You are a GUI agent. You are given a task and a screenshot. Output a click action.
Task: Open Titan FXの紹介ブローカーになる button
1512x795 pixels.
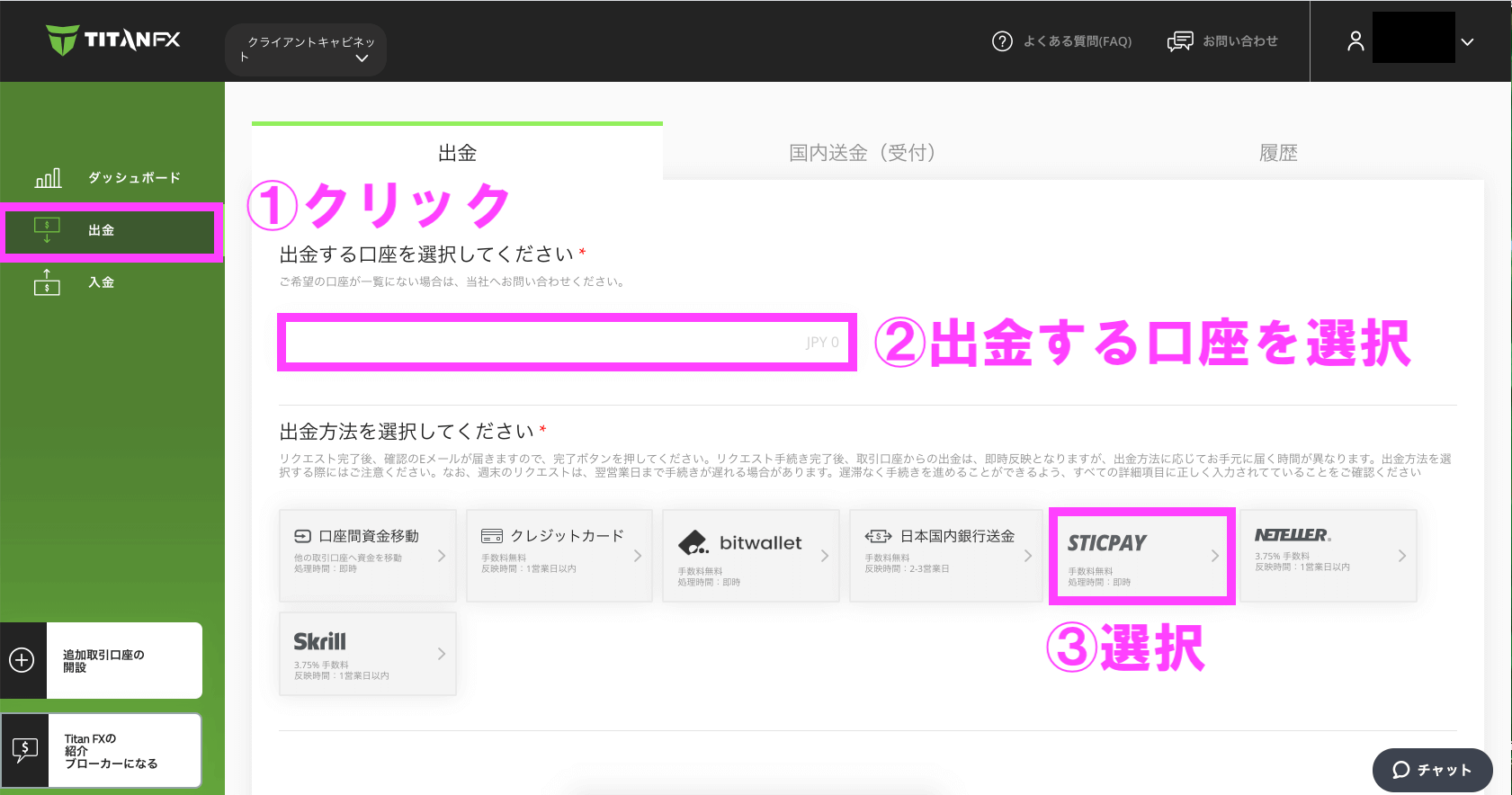(102, 751)
